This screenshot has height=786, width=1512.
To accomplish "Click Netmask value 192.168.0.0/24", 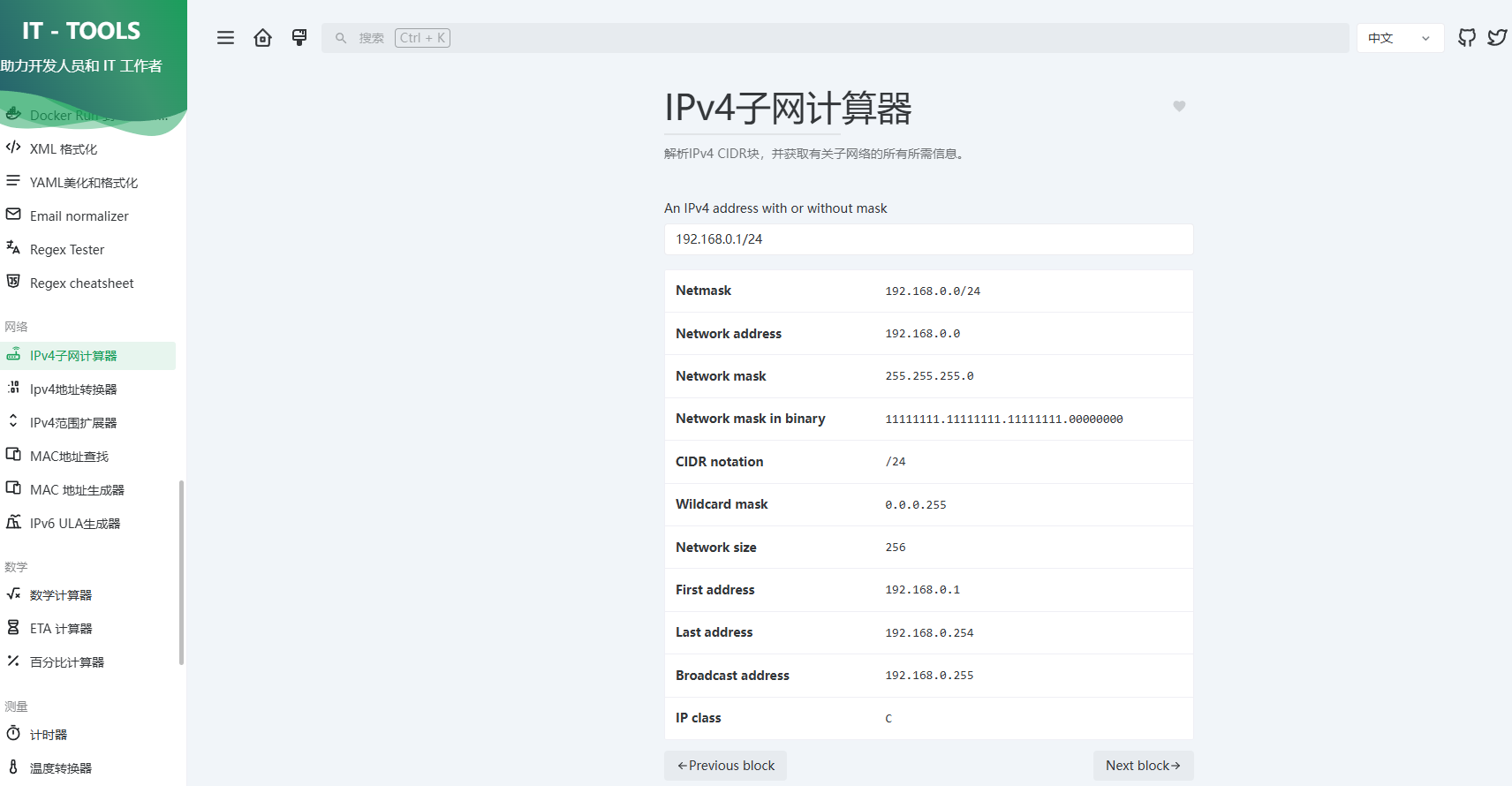I will click(933, 291).
